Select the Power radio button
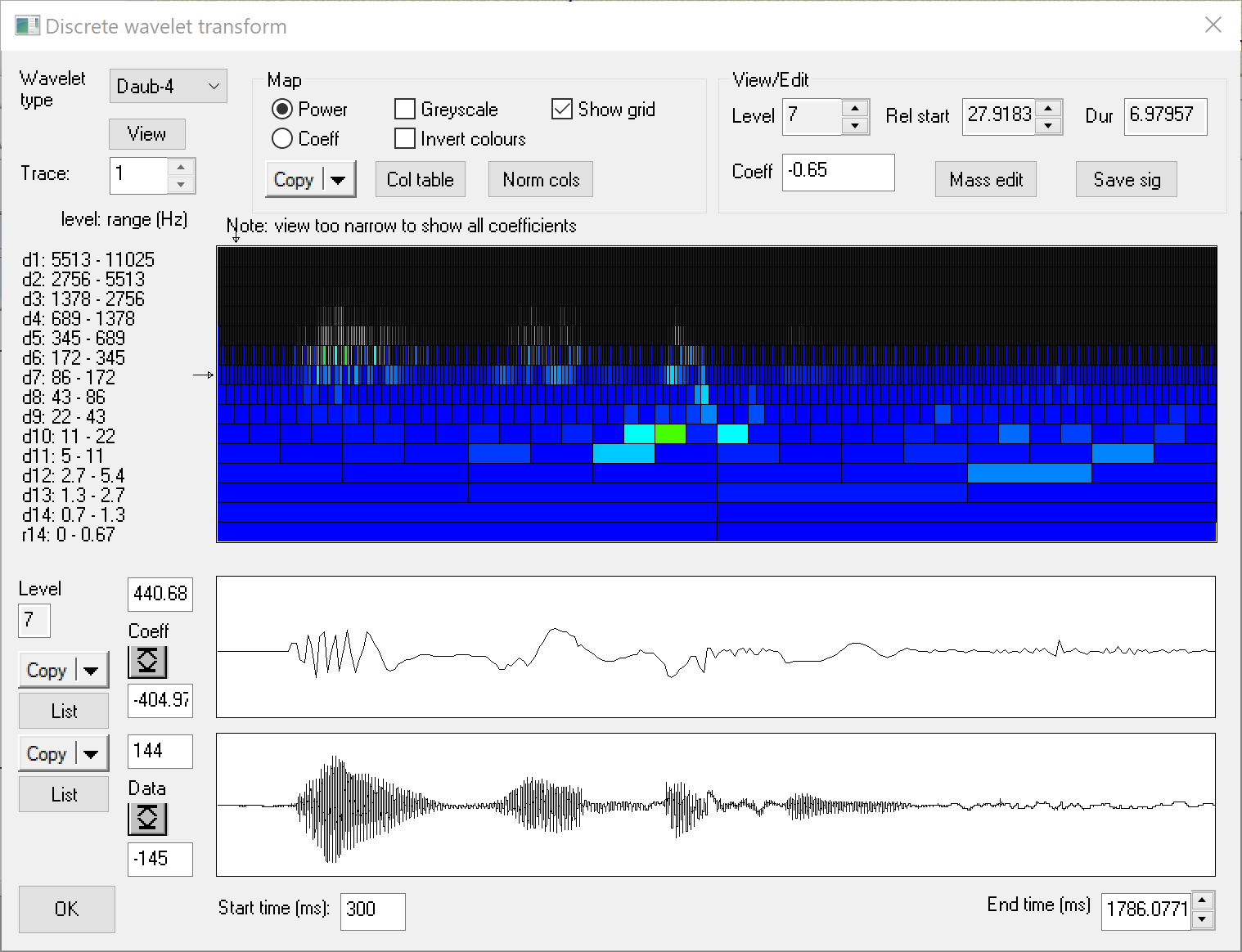This screenshot has height=952, width=1242. (282, 109)
